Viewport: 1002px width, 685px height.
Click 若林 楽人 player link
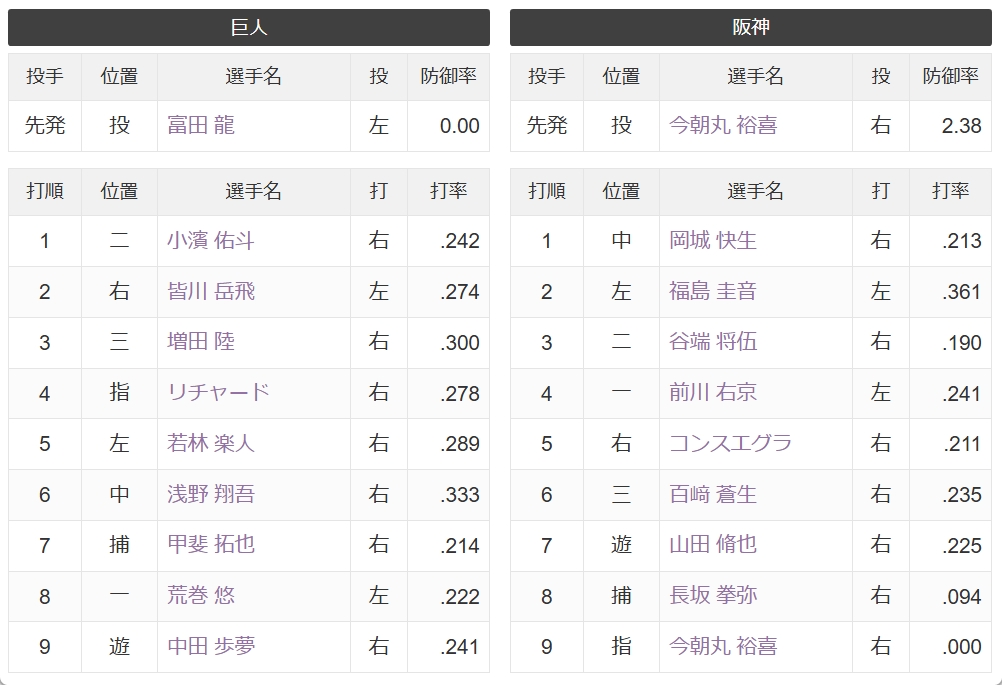click(211, 443)
